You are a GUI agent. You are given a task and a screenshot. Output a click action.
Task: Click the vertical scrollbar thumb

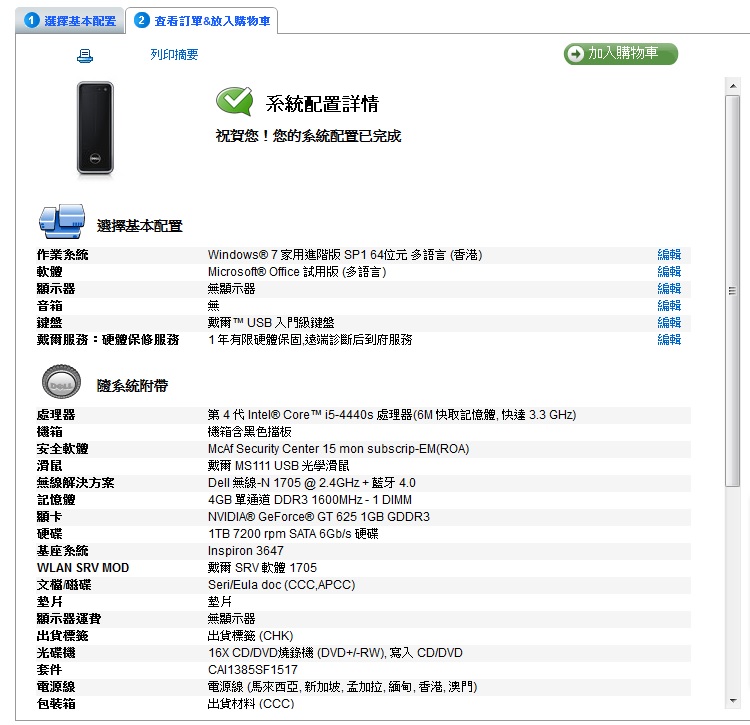[x=732, y=291]
